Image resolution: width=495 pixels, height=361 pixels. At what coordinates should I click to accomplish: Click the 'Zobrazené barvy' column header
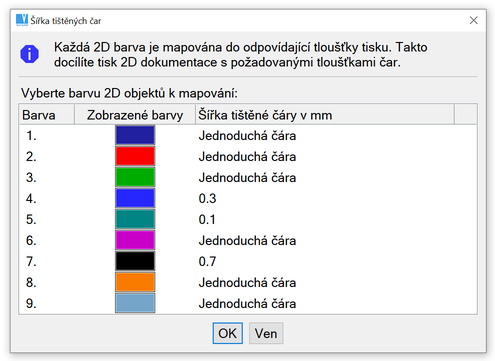click(135, 115)
